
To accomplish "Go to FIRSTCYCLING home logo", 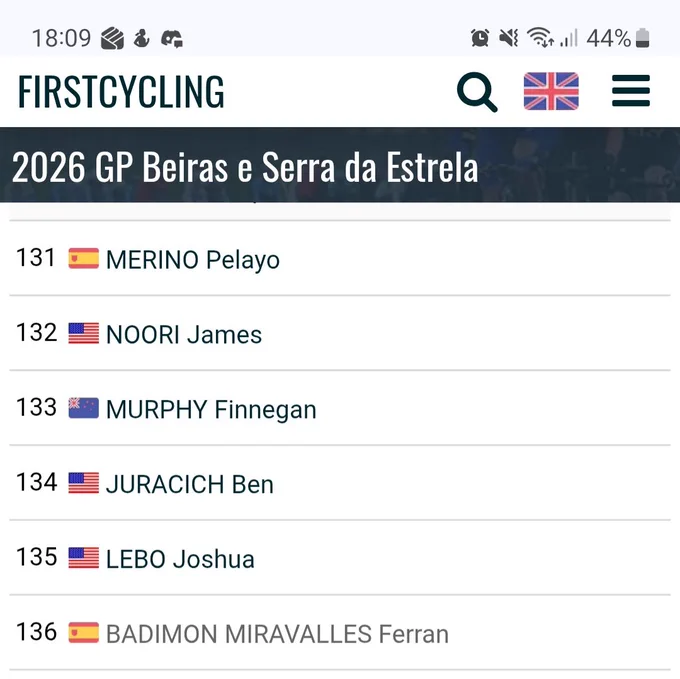I will 121,91.
